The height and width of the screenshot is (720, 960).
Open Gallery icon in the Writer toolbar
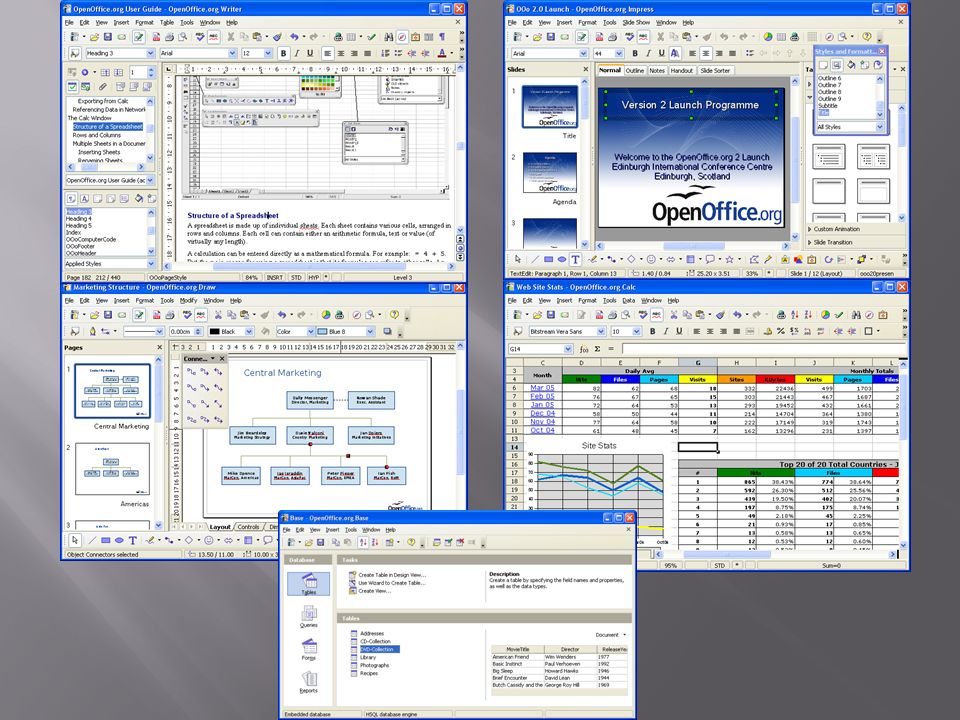(x=416, y=37)
